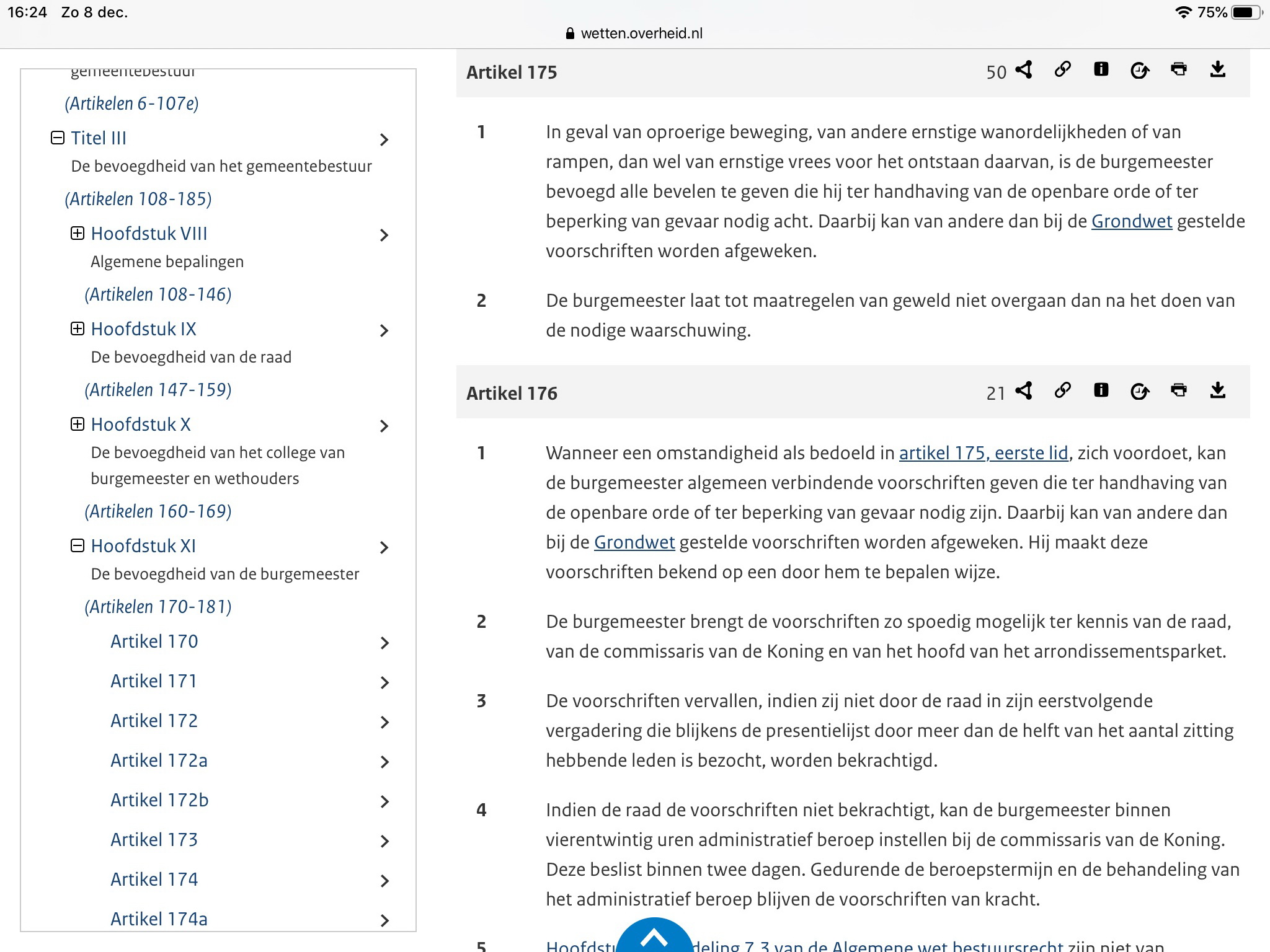Open Hoofdstuk X in the sidebar
The width and height of the screenshot is (1270, 952).
(x=141, y=424)
